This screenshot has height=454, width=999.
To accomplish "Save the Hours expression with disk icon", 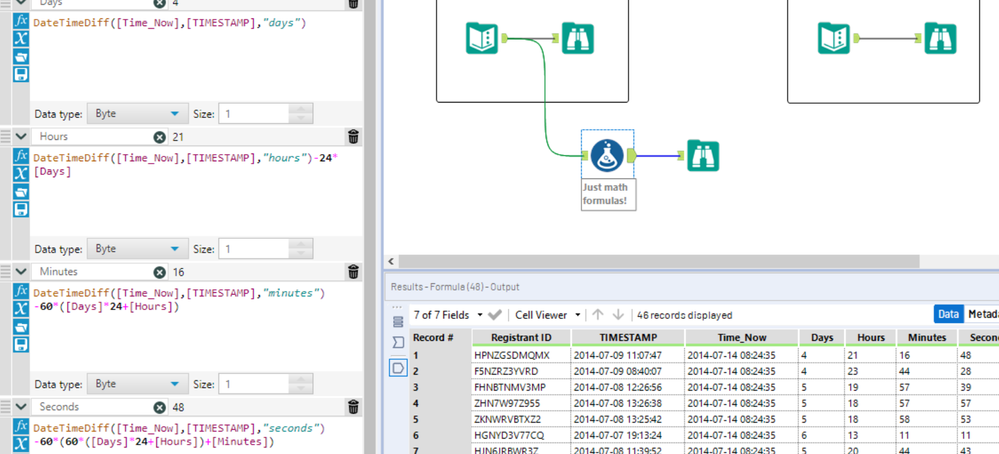I will click(x=21, y=209).
